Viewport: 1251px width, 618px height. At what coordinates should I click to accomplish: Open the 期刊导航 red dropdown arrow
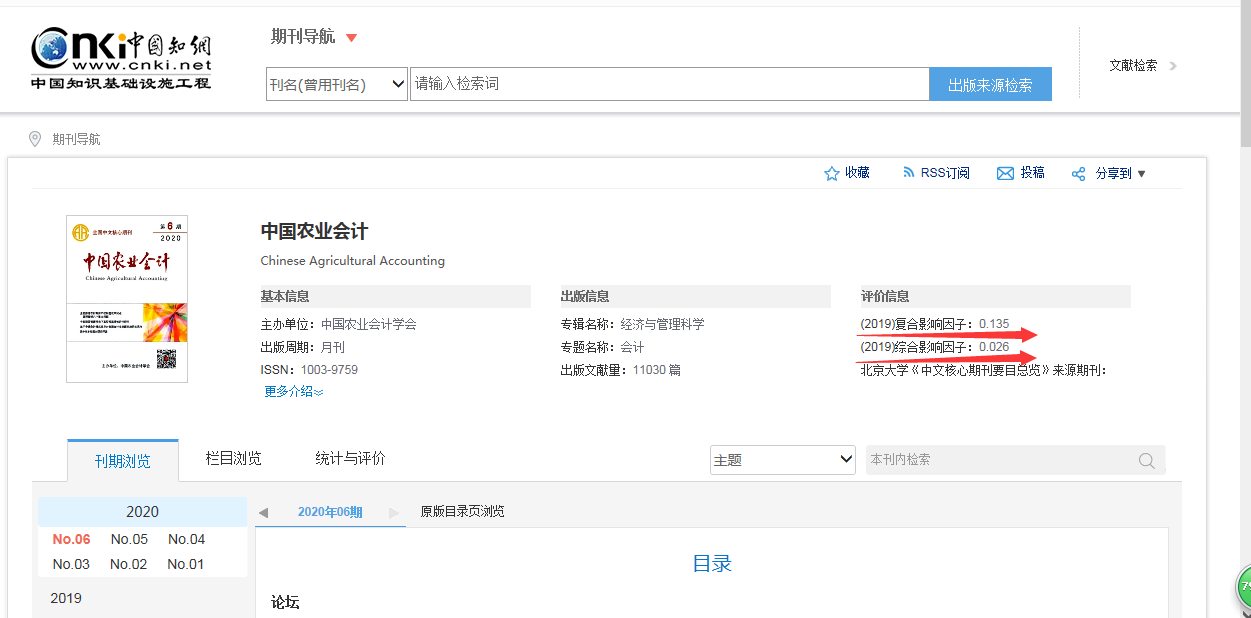click(x=351, y=38)
